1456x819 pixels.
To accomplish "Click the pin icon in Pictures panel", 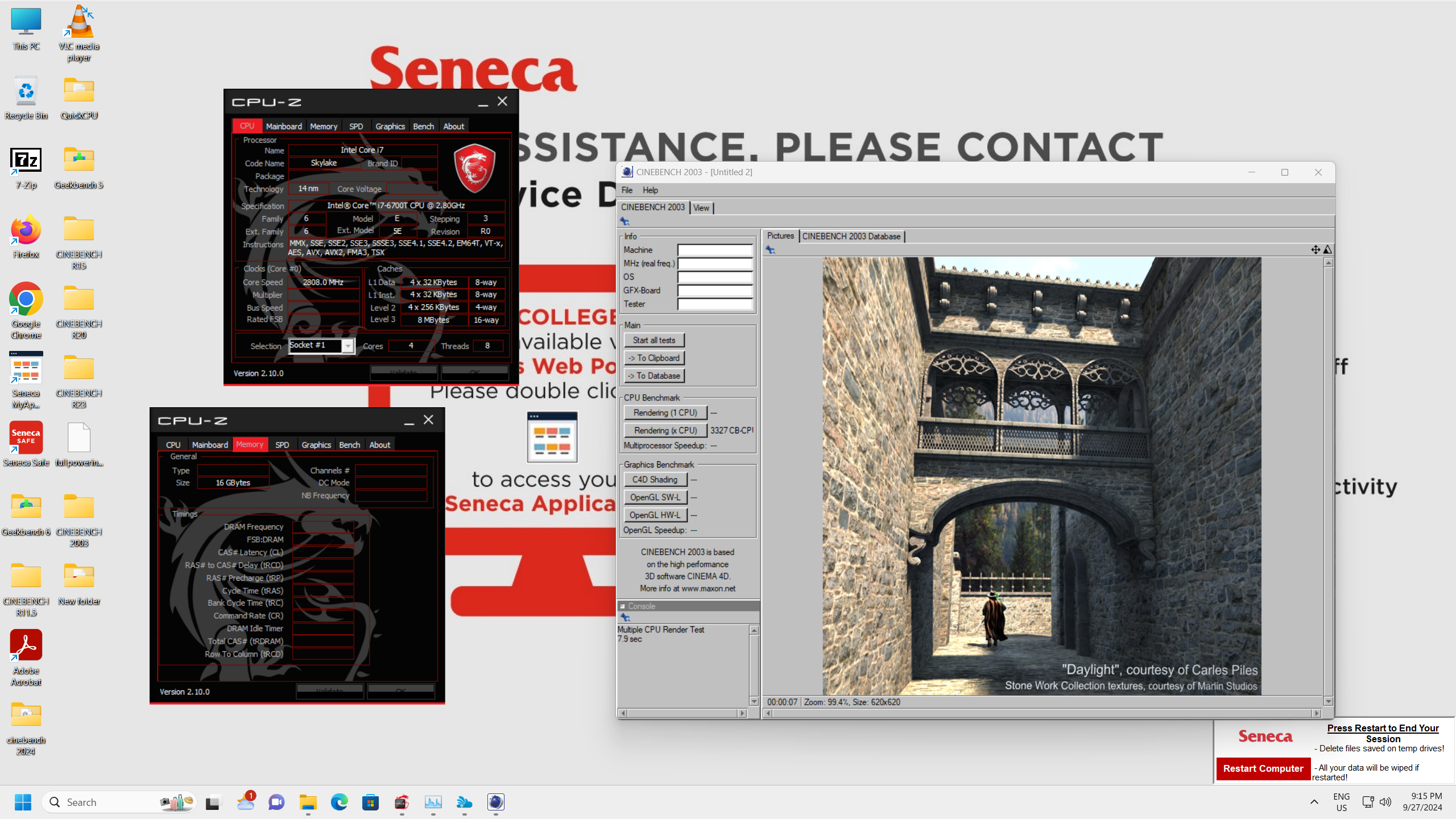I will [770, 250].
